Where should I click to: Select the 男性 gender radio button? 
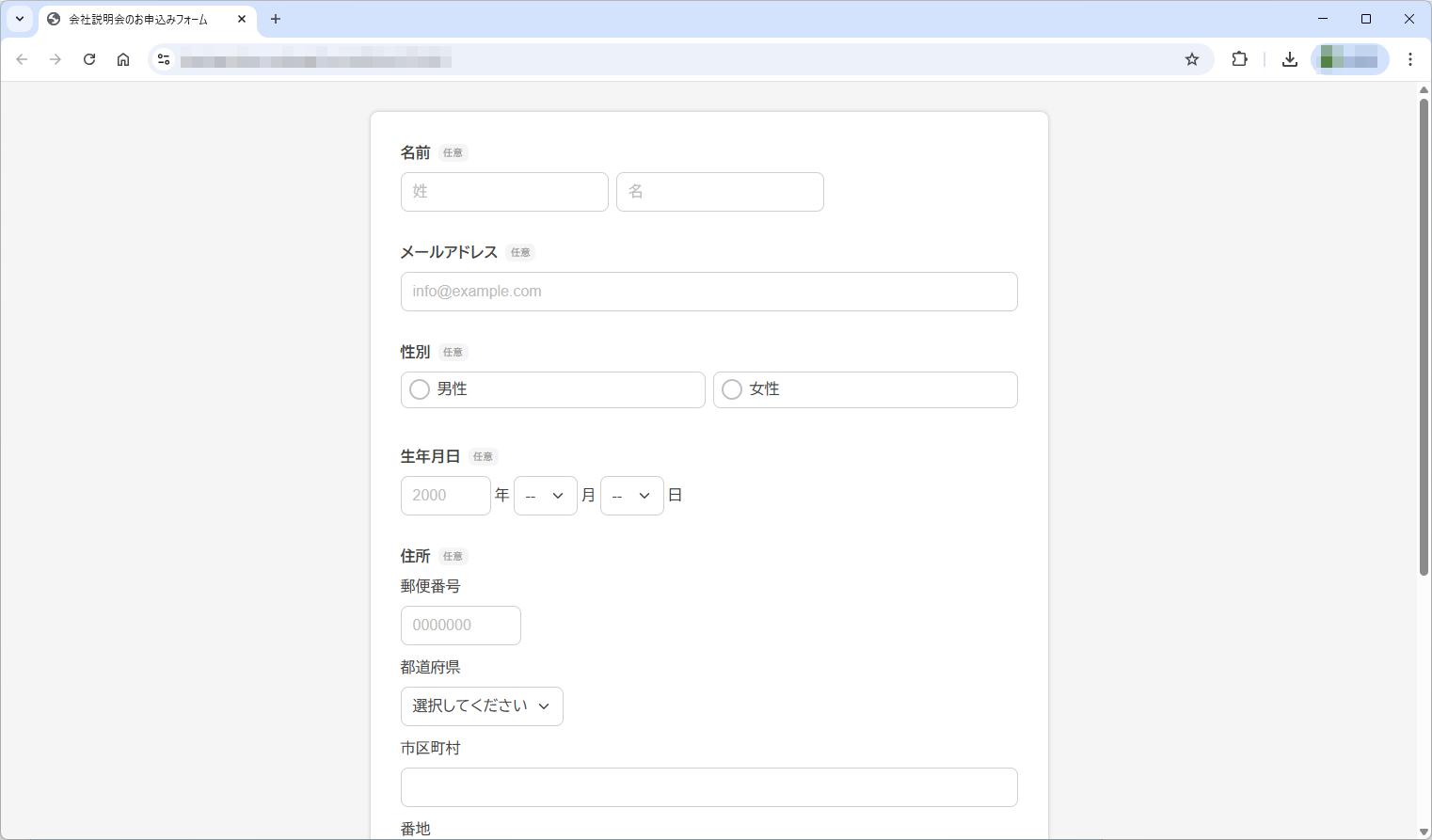click(419, 388)
